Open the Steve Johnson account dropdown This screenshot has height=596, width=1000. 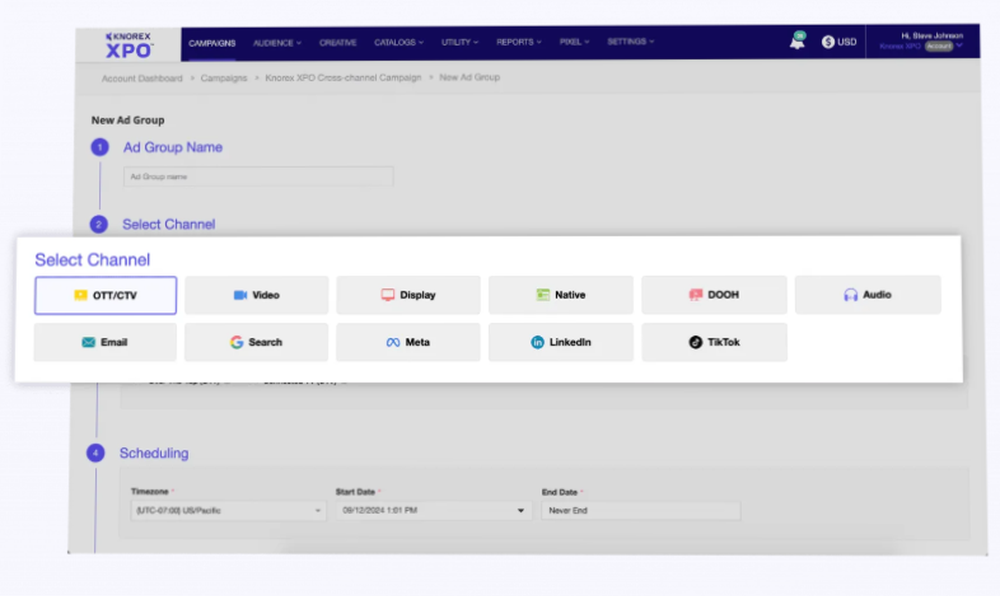922,41
